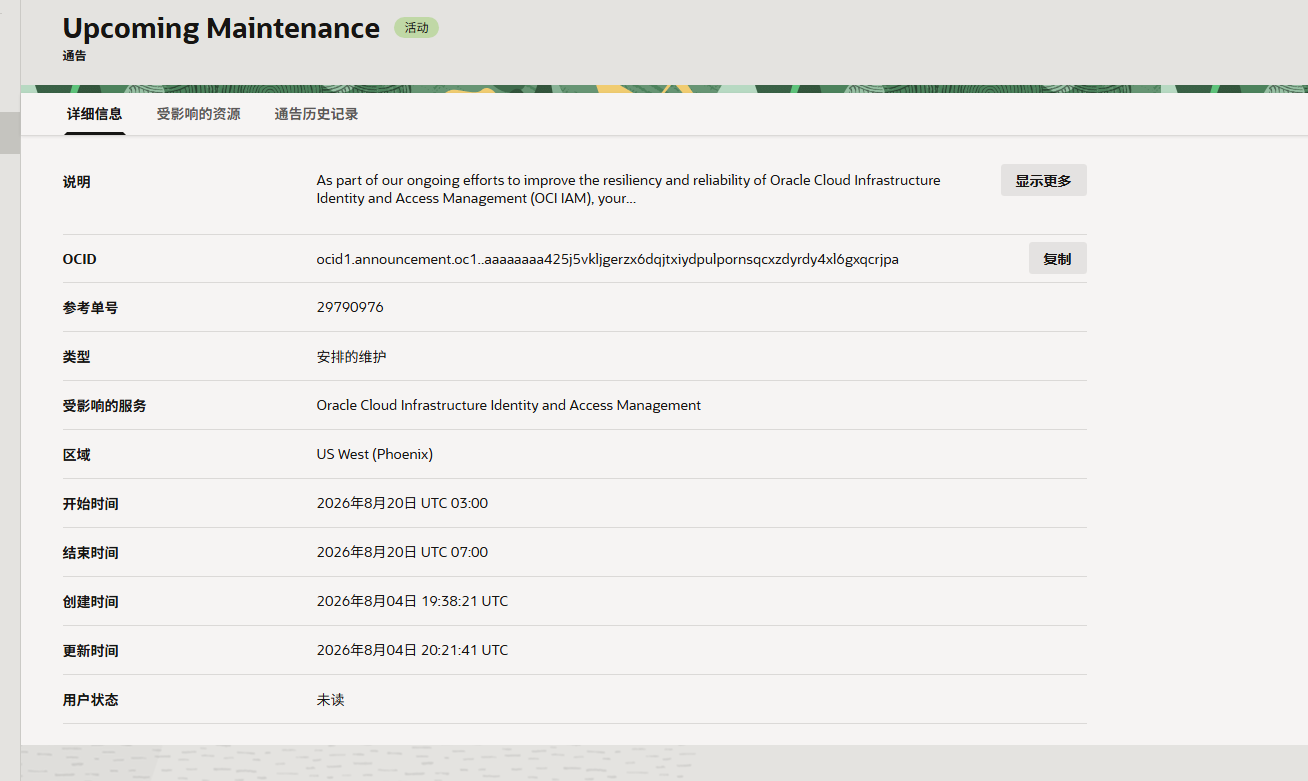Viewport: 1308px width, 781px height.
Task: Click the 安排的维护 type value
Action: point(351,356)
